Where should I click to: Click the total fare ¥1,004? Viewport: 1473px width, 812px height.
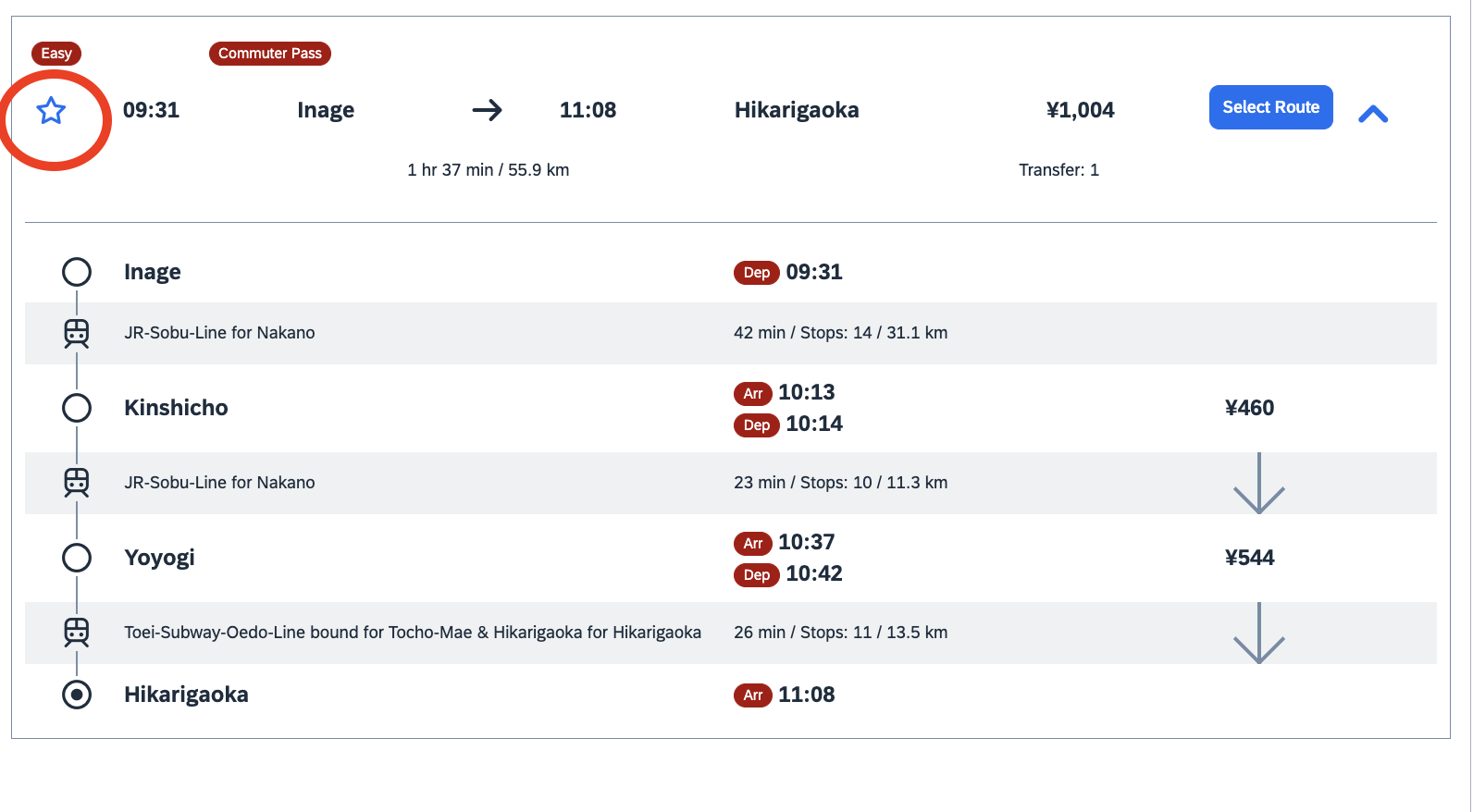coord(1080,111)
